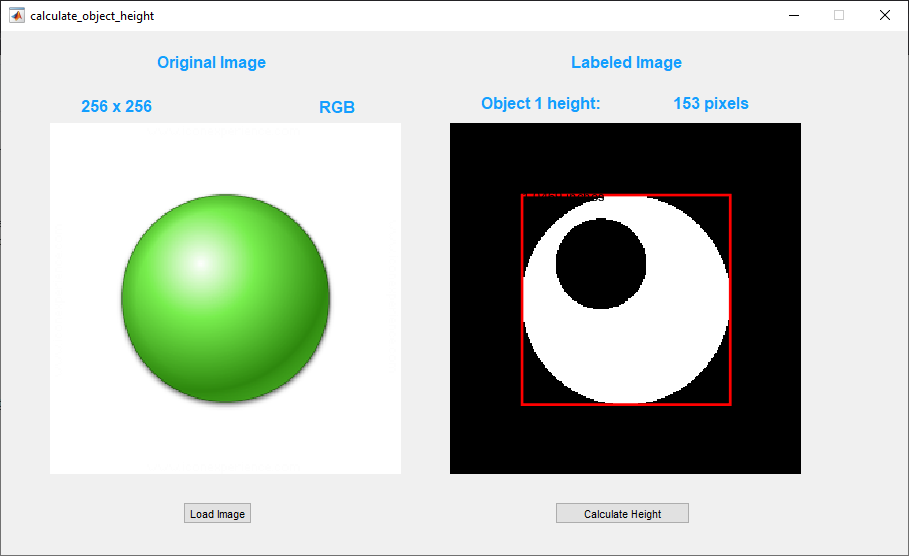Screen dimensions: 909x556
Task: Click the Calculate Height button
Action: point(622,513)
